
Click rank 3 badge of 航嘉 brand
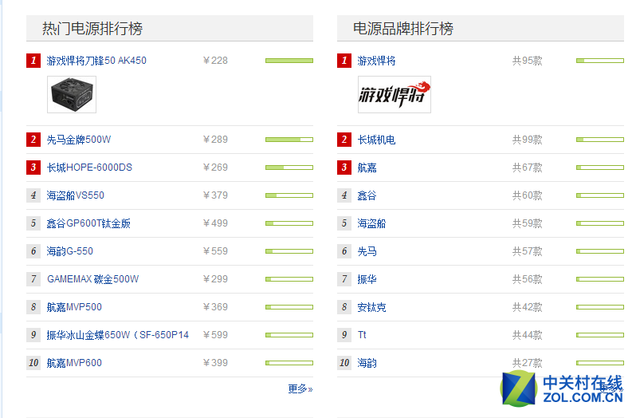click(x=344, y=167)
